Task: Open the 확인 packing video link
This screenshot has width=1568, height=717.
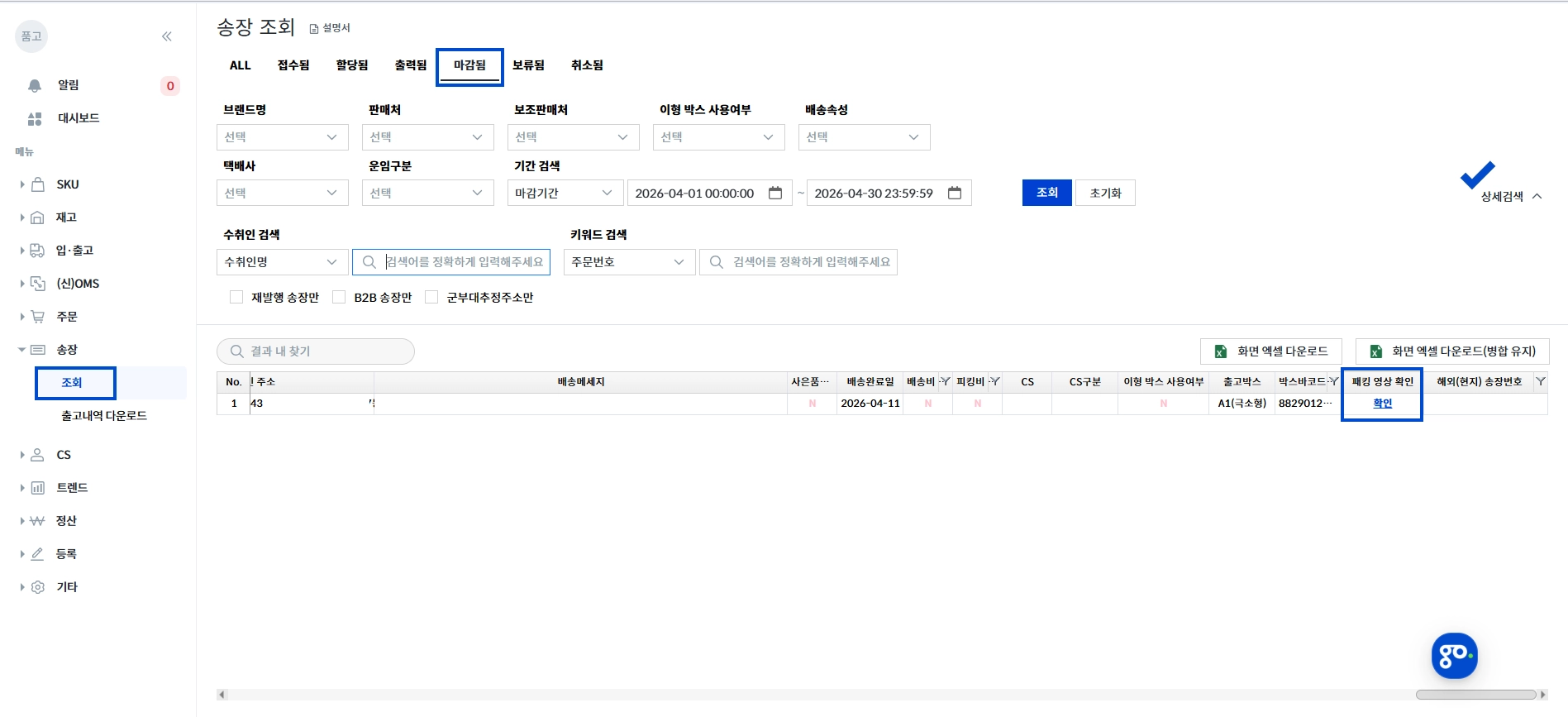Action: 1383,404
